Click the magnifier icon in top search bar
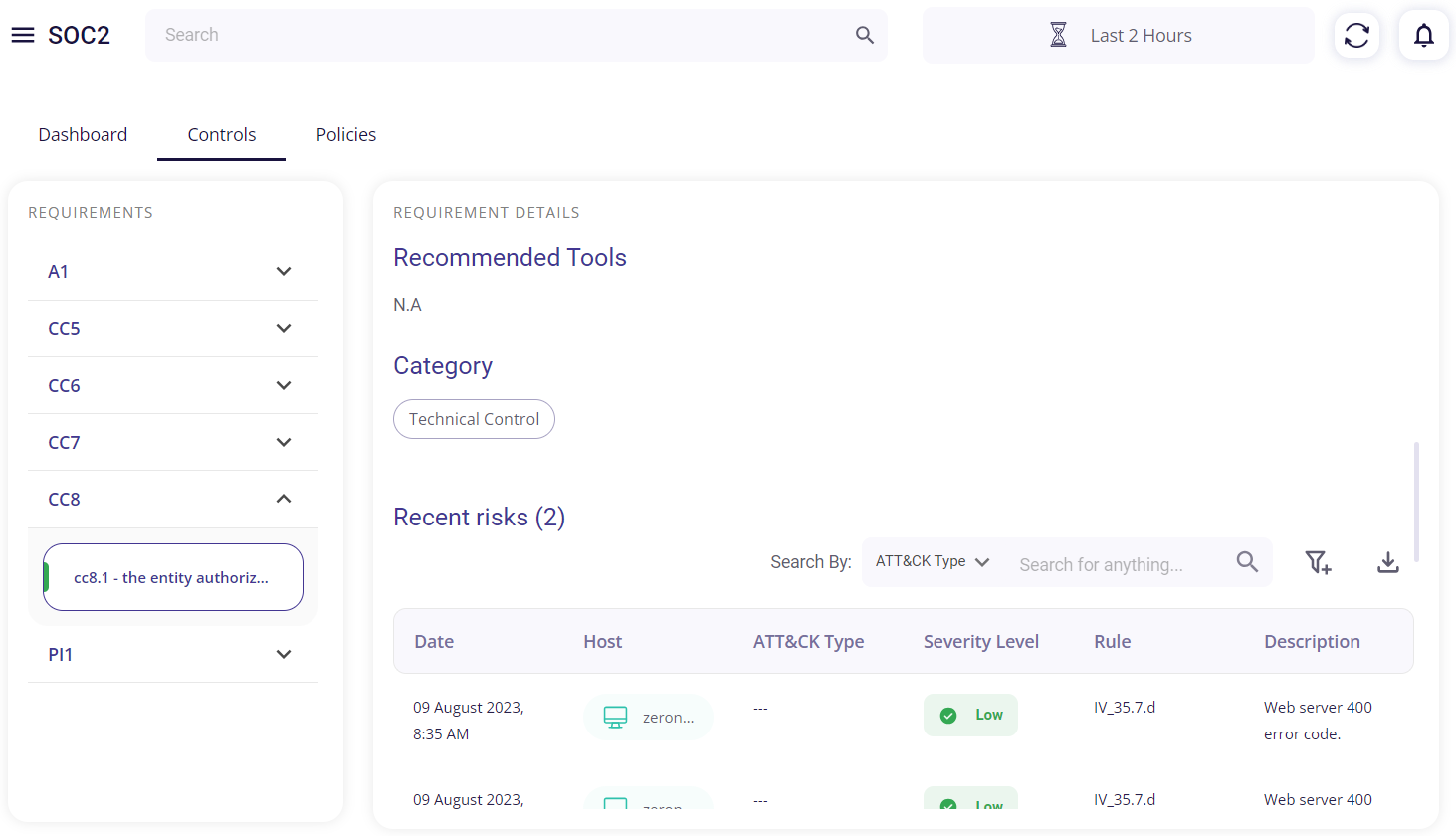Viewport: 1456px width, 836px height. click(865, 35)
